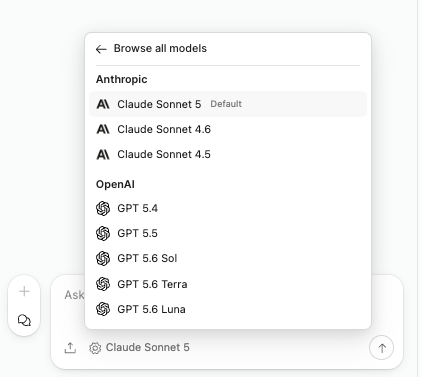Open the chat bubbles conversations icon
Image resolution: width=421 pixels, height=377 pixels.
(x=24, y=320)
